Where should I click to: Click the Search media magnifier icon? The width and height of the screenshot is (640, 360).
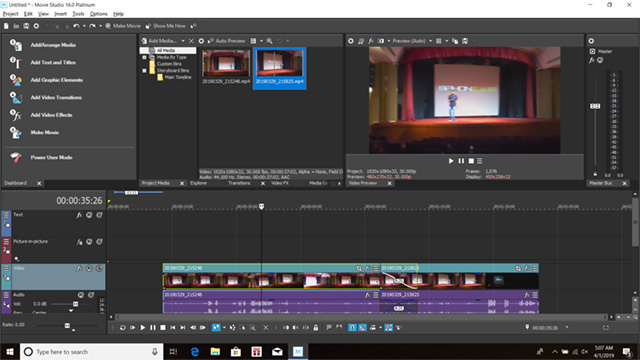[x=269, y=41]
